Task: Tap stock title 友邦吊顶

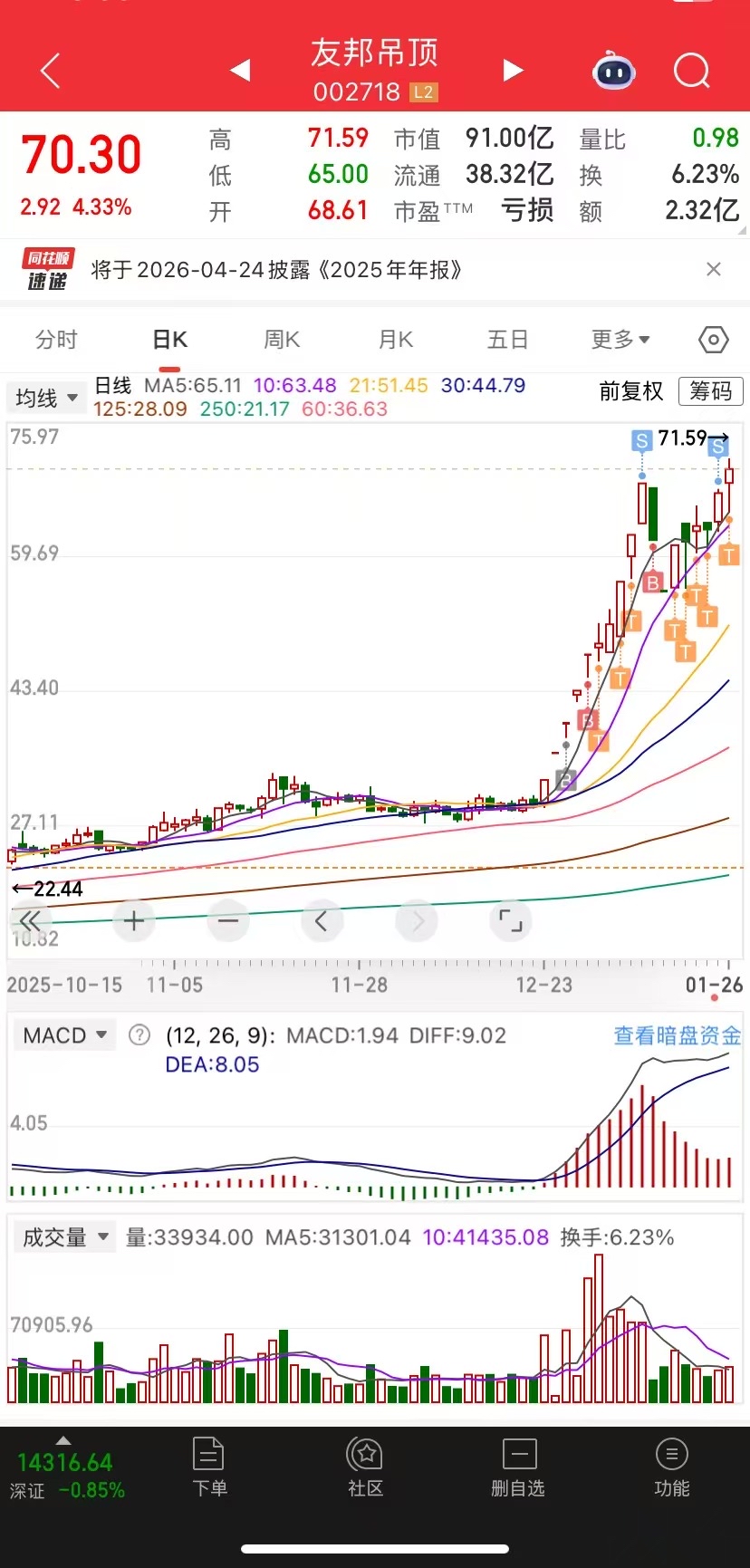Action: [374, 53]
